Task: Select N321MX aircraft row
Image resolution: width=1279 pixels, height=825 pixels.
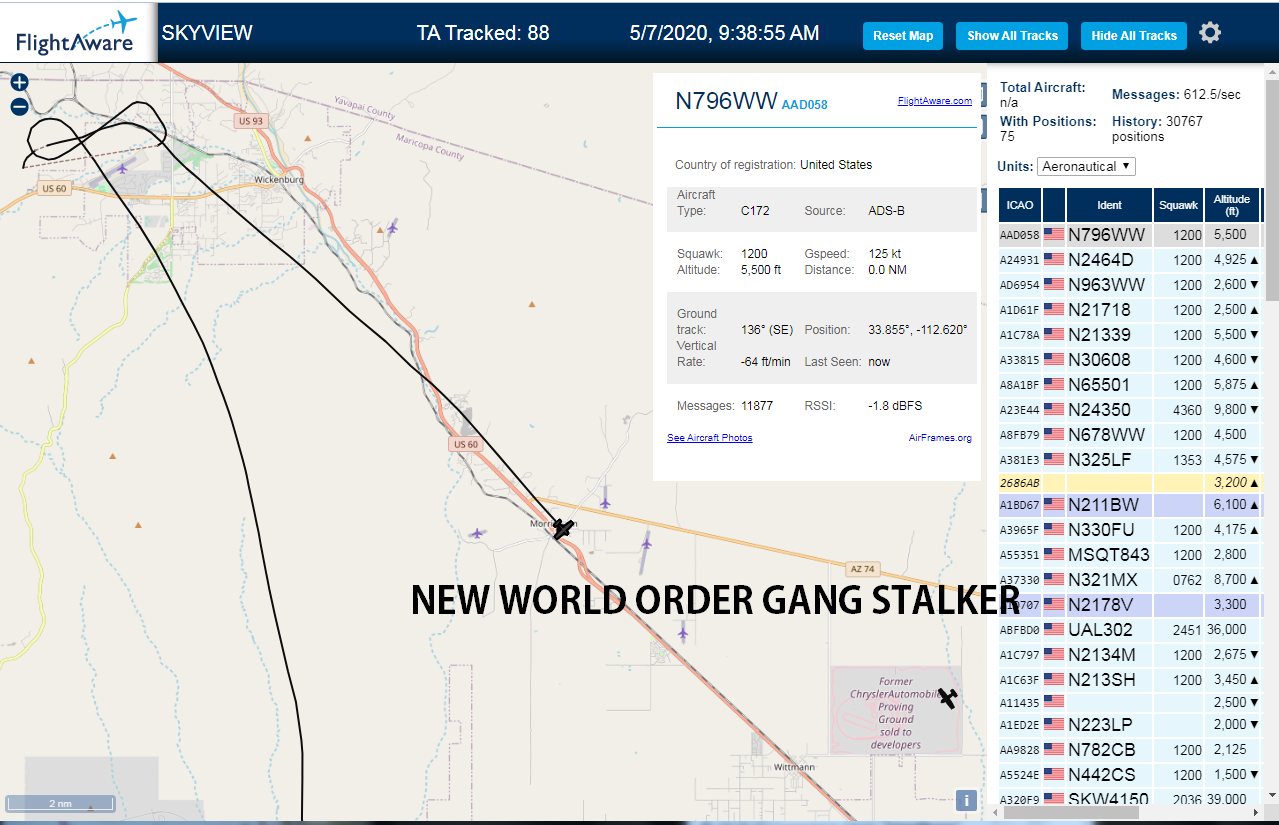Action: point(1130,580)
